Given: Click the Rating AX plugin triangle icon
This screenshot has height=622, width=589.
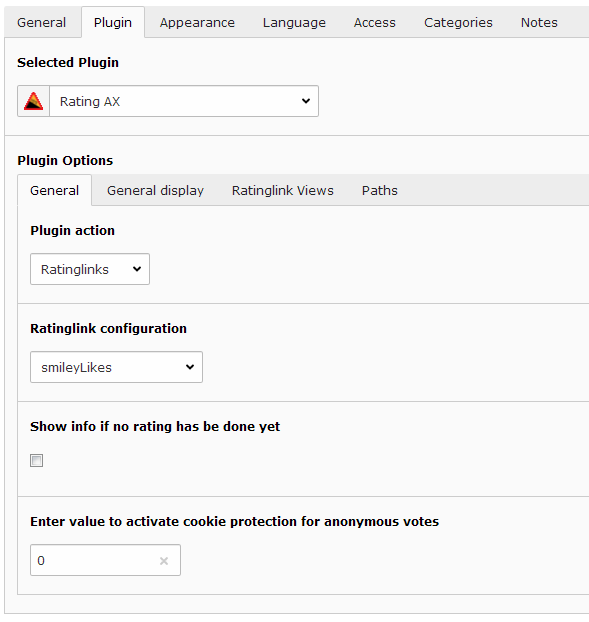Looking at the screenshot, I should click(33, 101).
